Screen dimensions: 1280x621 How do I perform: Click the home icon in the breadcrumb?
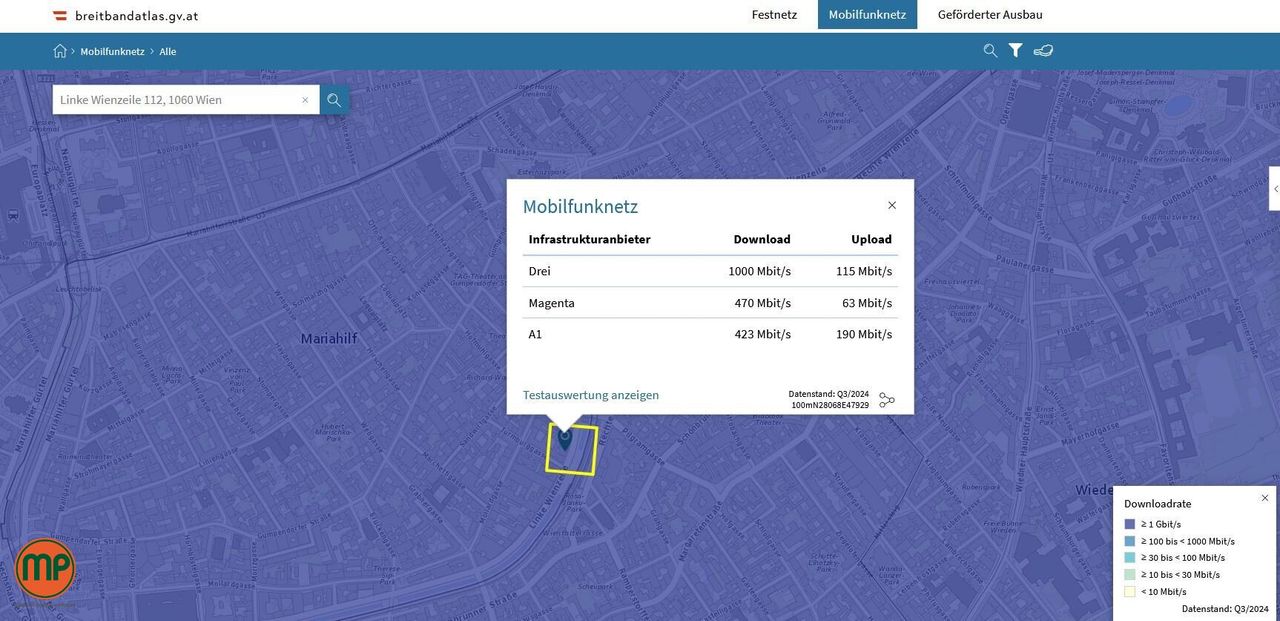(60, 51)
